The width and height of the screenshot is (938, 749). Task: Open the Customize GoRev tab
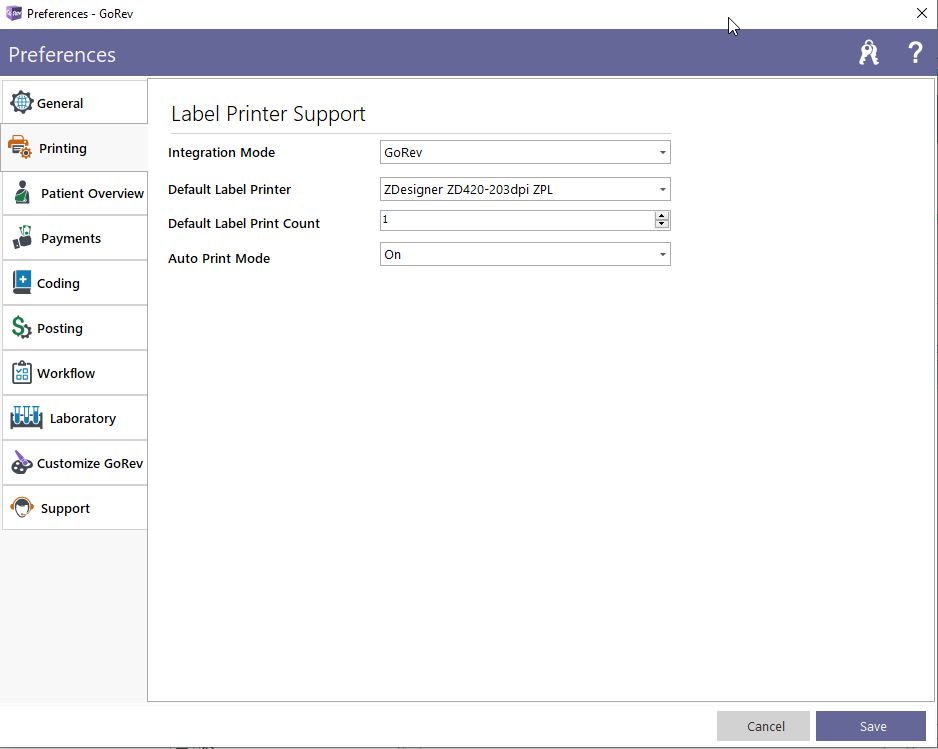point(75,463)
